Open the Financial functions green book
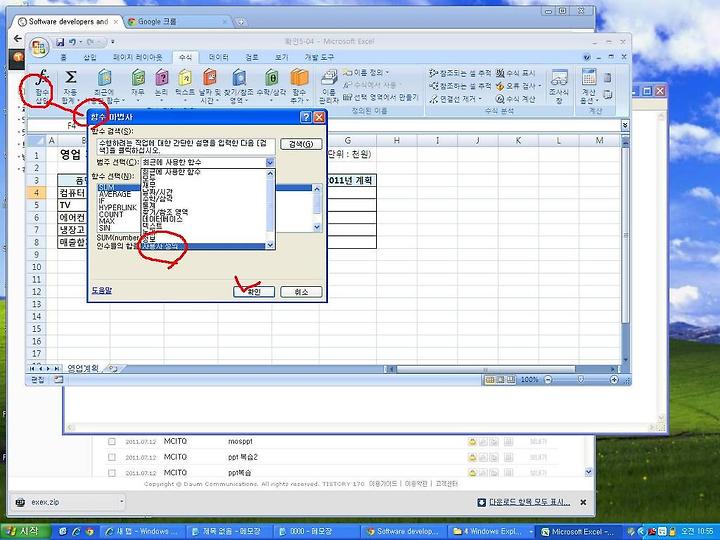This screenshot has height=540, width=720. 138,78
